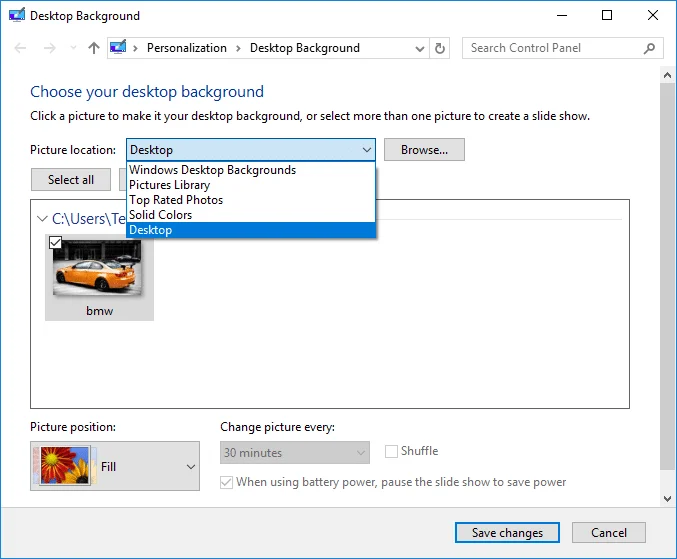The image size is (677, 559).
Task: Click the Control Panel icon in the address bar
Action: [118, 47]
